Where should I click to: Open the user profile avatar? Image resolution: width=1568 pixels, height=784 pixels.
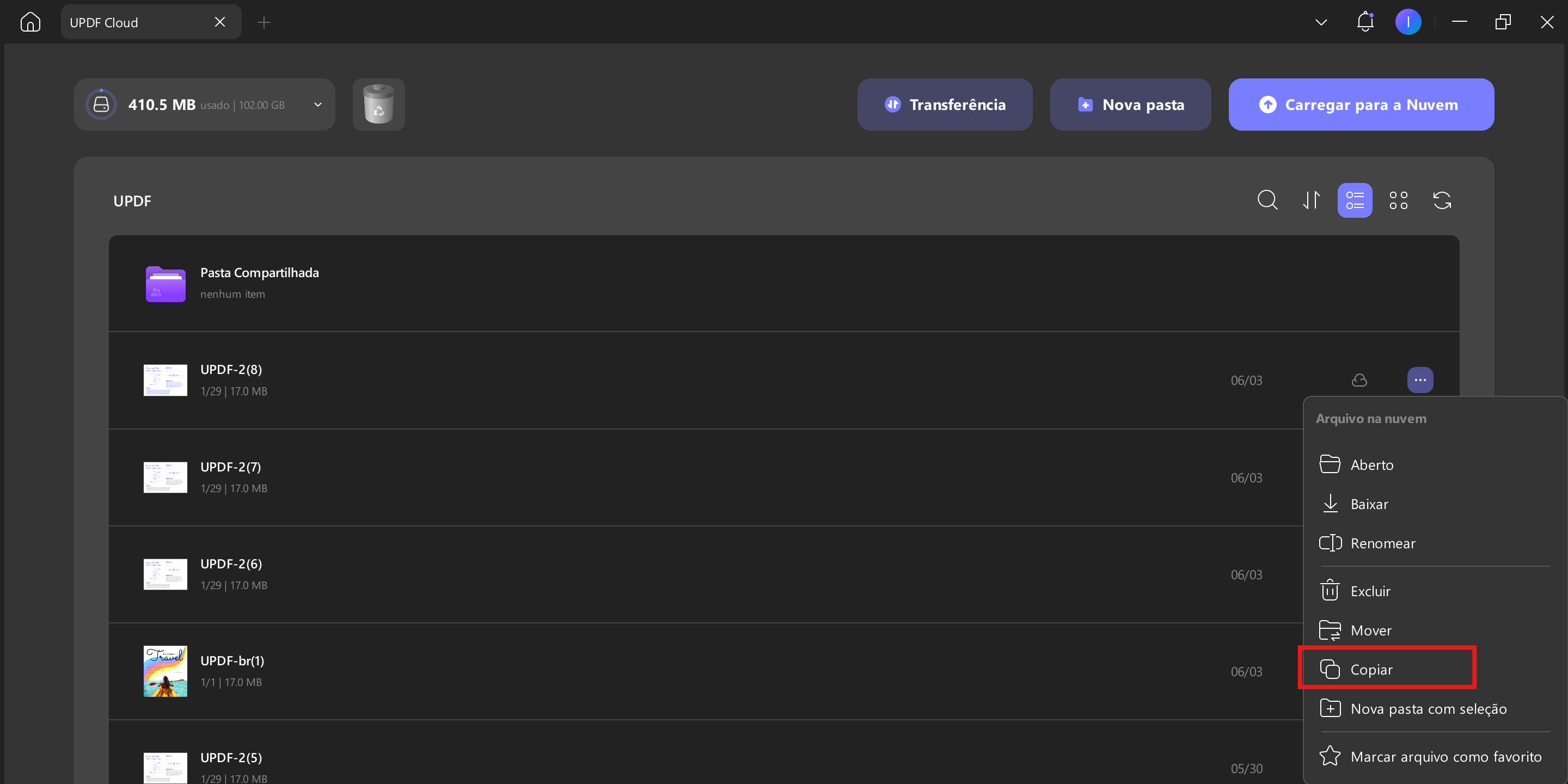(x=1408, y=22)
